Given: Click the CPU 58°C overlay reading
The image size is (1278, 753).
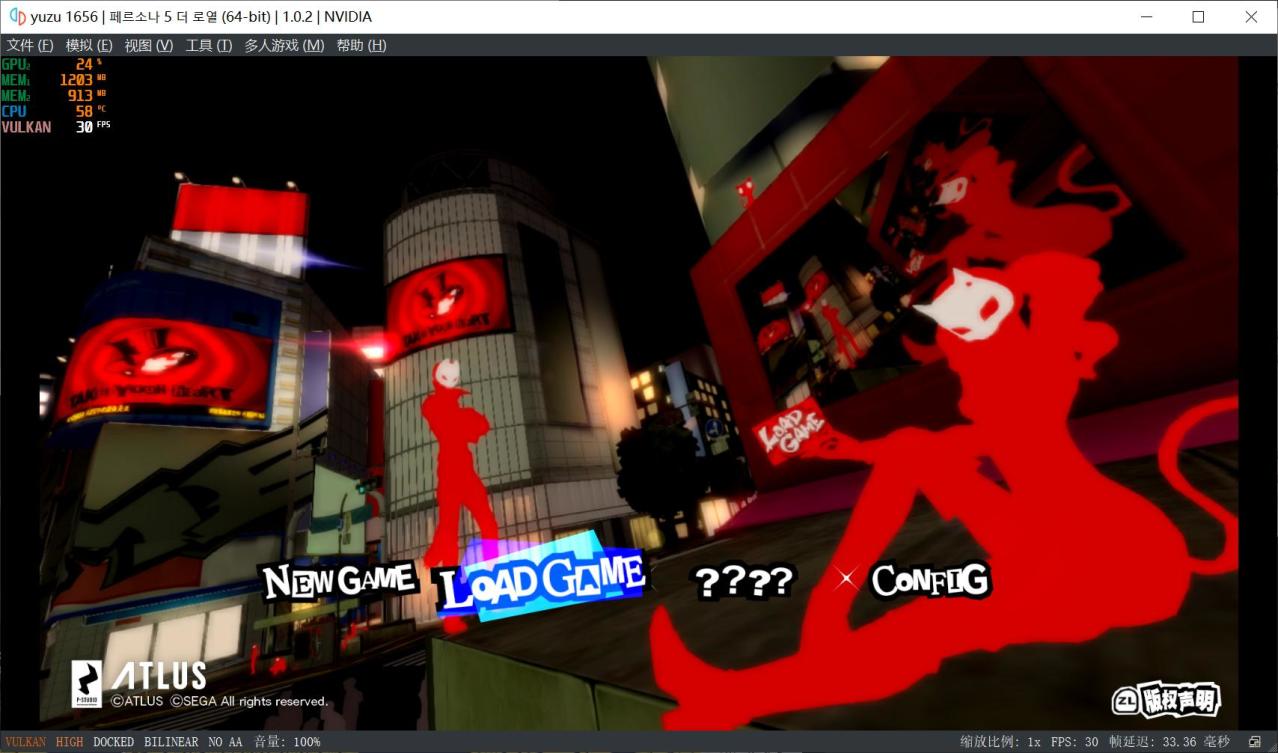Looking at the screenshot, I should pyautogui.click(x=53, y=112).
